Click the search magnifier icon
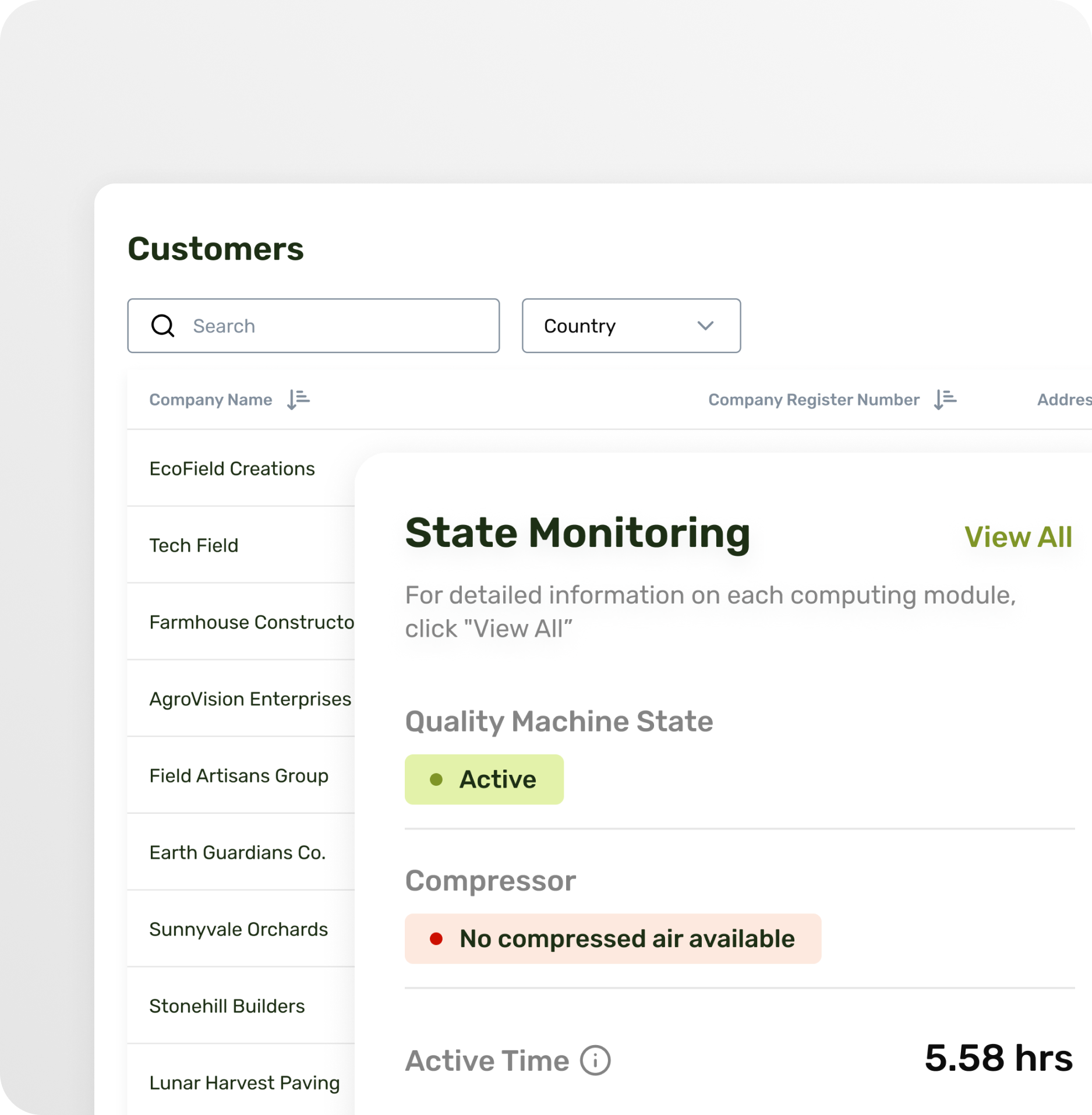The width and height of the screenshot is (1092, 1115). click(162, 326)
